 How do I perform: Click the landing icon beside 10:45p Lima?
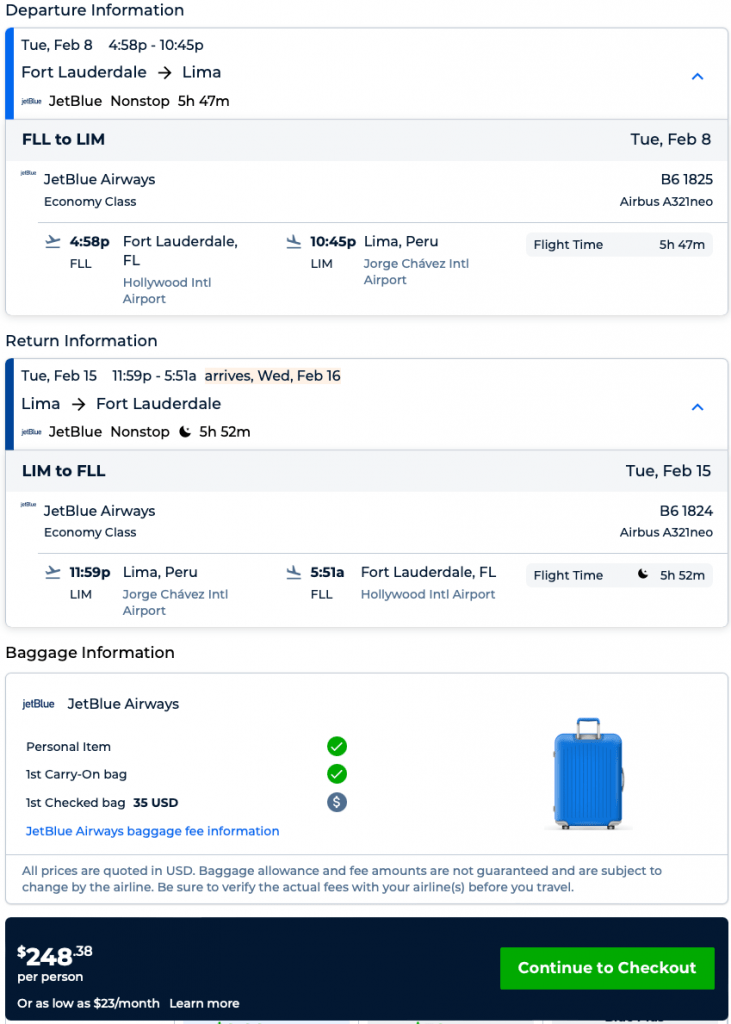coord(292,241)
